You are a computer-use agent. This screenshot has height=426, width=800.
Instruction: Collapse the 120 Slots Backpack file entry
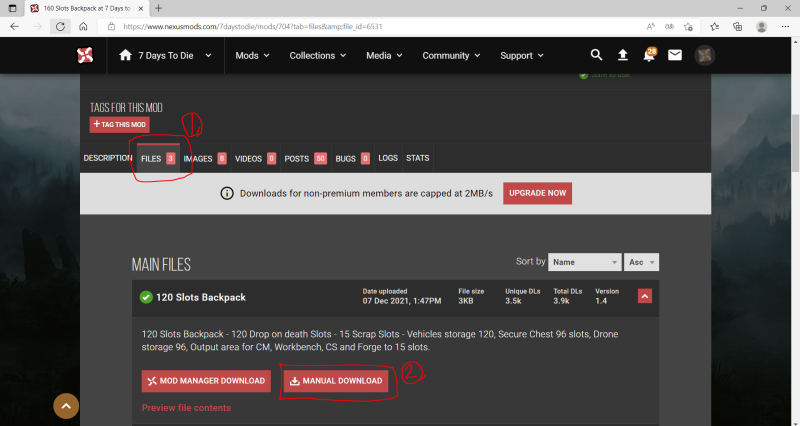point(645,296)
